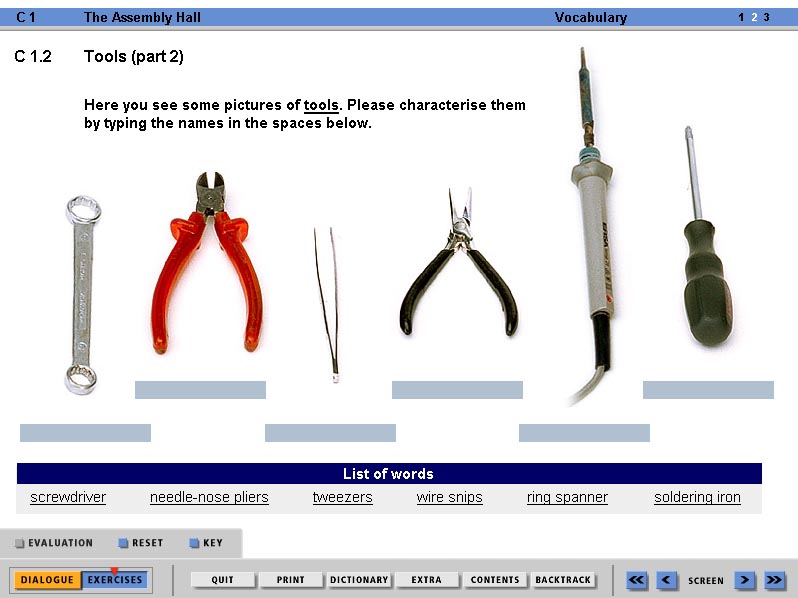Click the Evaluation square indicator
Image resolution: width=798 pixels, height=598 pixels.
click(x=19, y=543)
